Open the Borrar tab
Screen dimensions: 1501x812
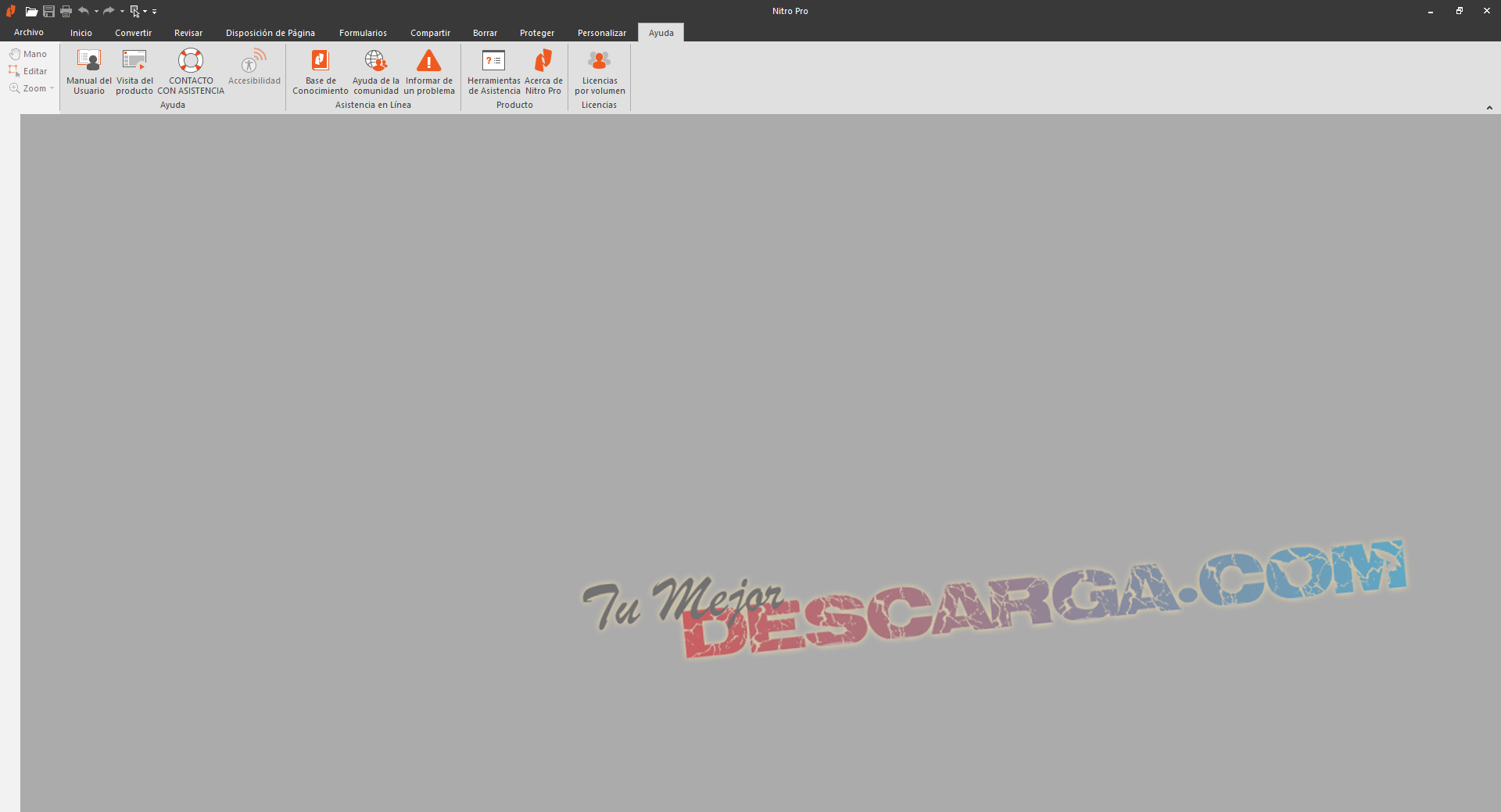click(x=485, y=33)
